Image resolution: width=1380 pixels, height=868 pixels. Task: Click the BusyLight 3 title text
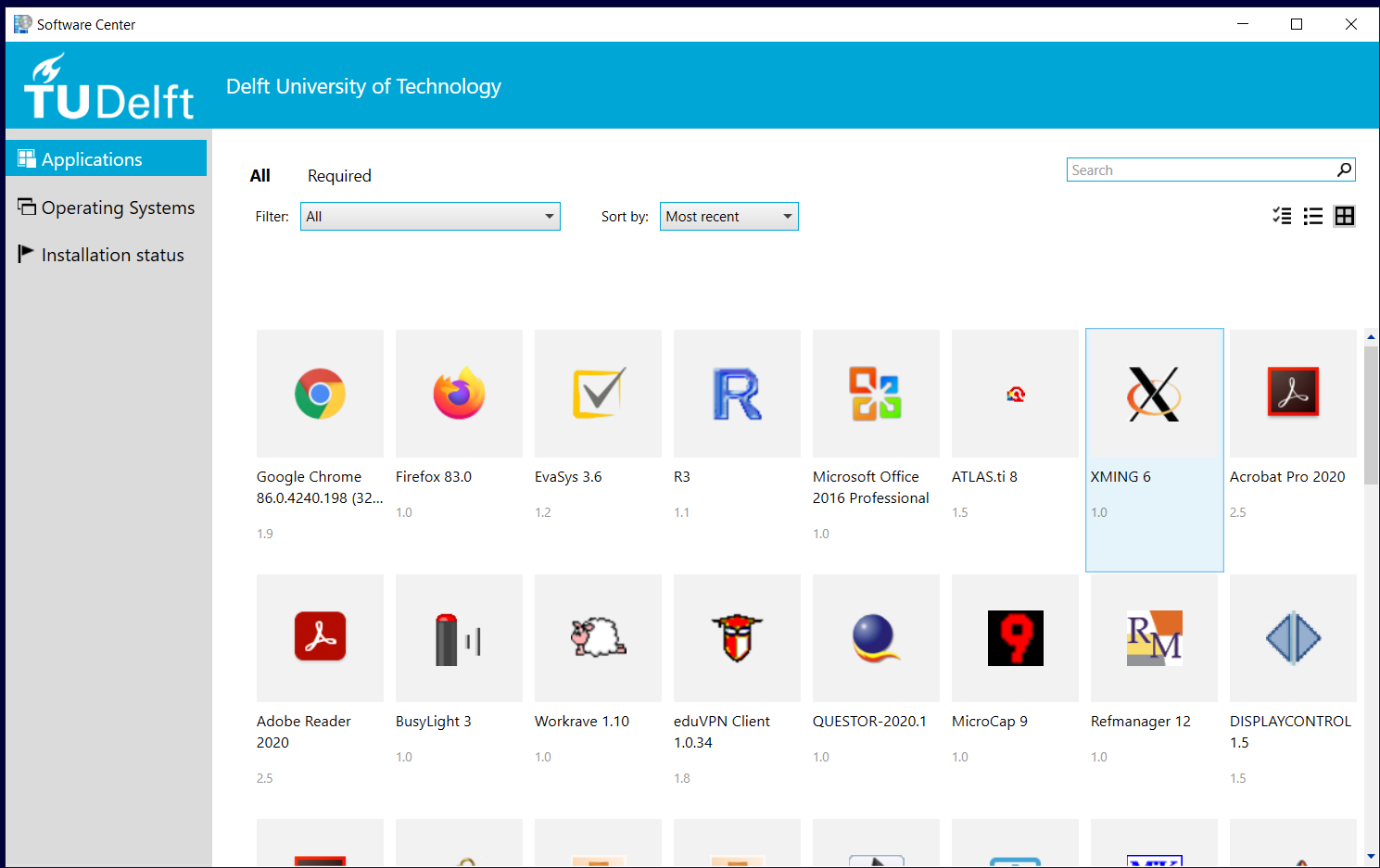coord(433,722)
